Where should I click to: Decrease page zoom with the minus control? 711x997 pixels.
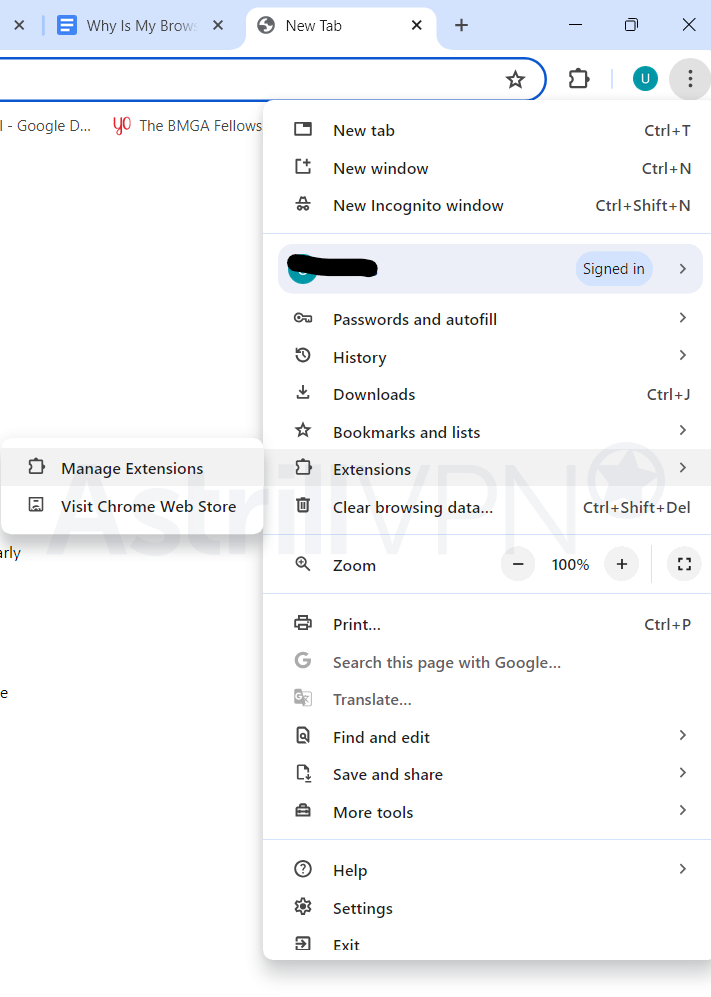[x=517, y=563]
